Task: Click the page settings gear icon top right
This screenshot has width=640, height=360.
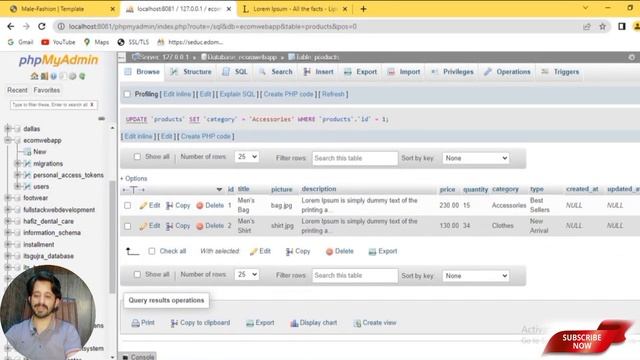Action: 632,57
